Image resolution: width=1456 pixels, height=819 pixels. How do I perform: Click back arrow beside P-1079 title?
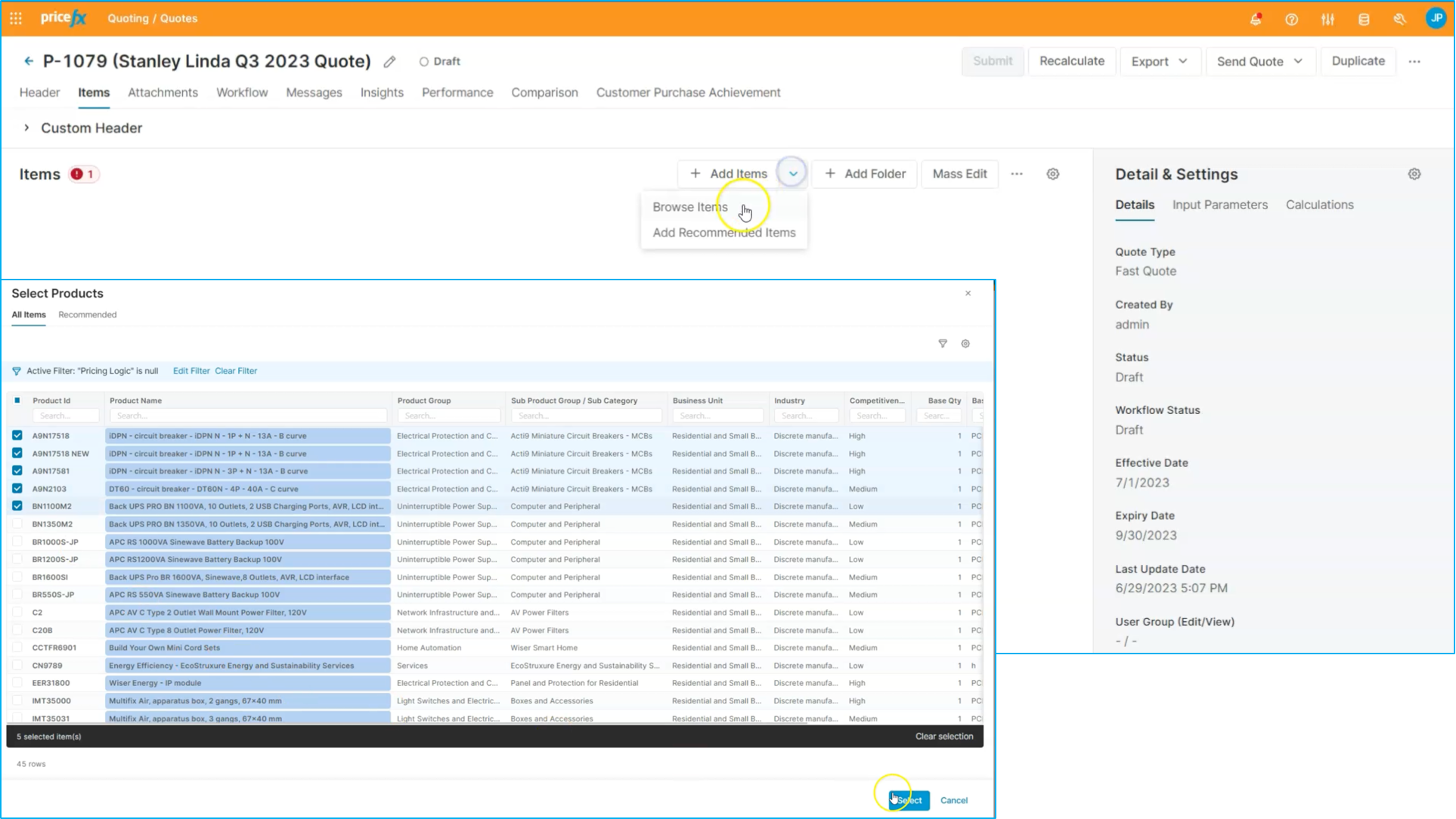point(29,61)
